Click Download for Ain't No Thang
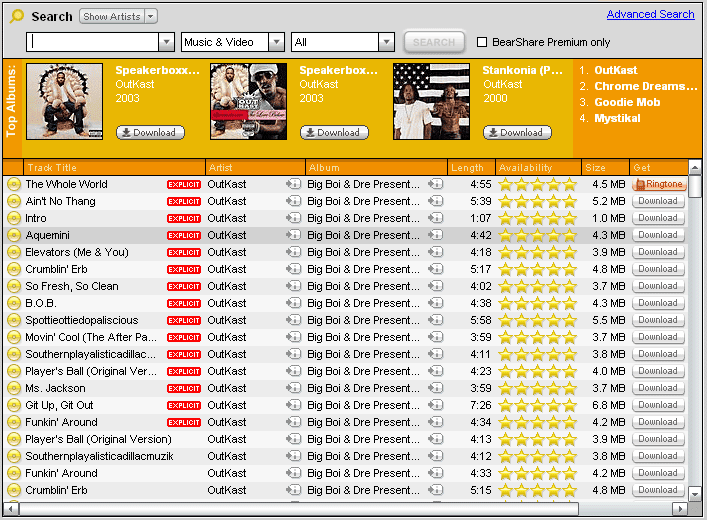 click(x=658, y=201)
